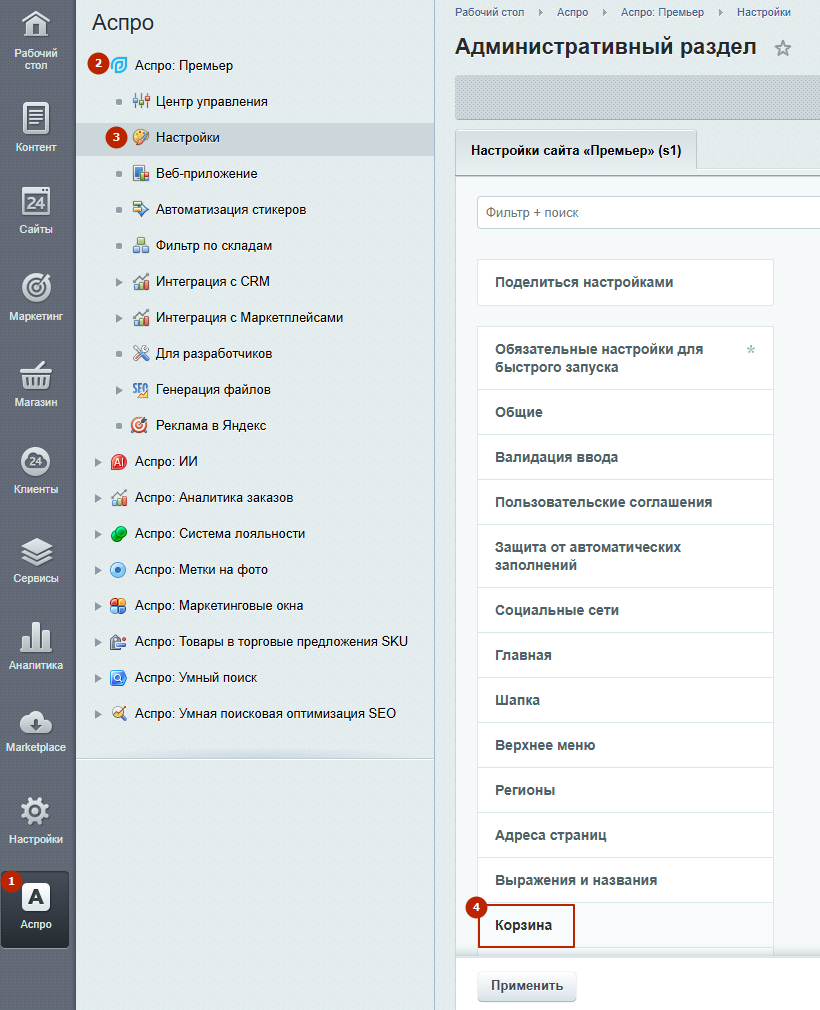Click the Настройки palette icon in tree
Viewport: 820px width, 1010px height.
[140, 137]
